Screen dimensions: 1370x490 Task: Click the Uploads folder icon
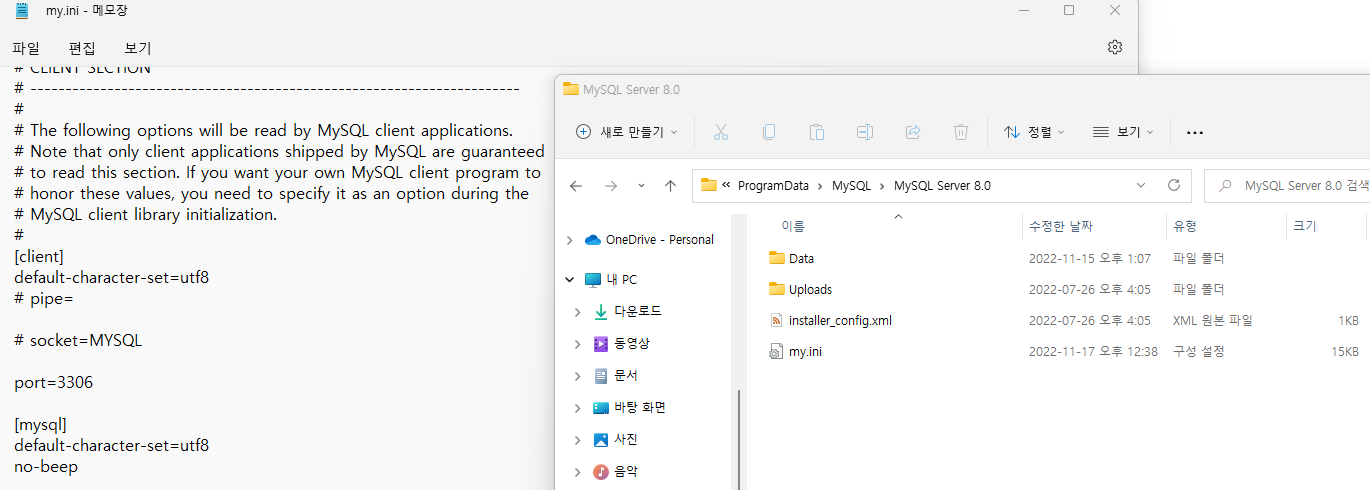(777, 289)
